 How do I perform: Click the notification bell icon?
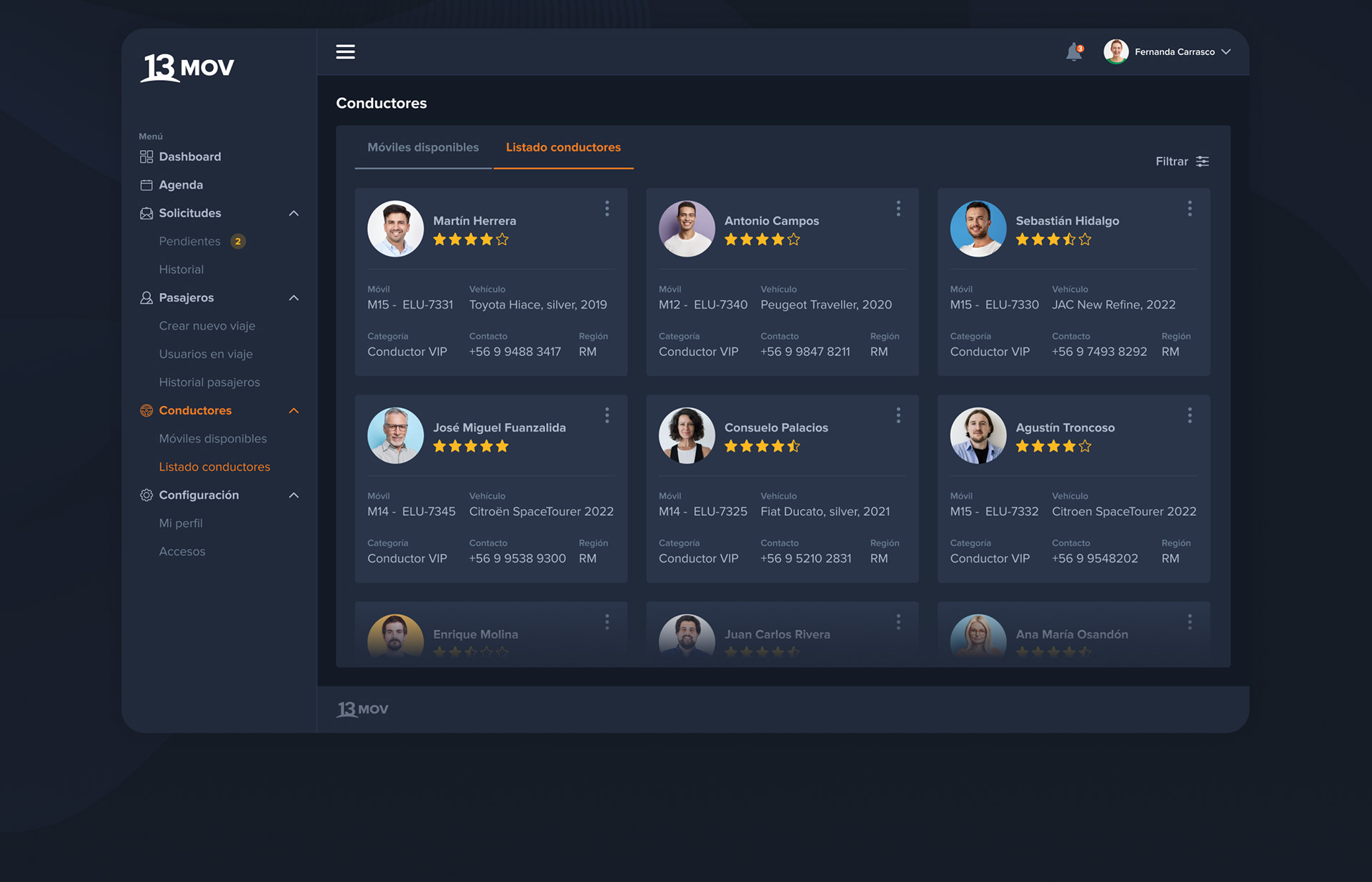coord(1073,52)
